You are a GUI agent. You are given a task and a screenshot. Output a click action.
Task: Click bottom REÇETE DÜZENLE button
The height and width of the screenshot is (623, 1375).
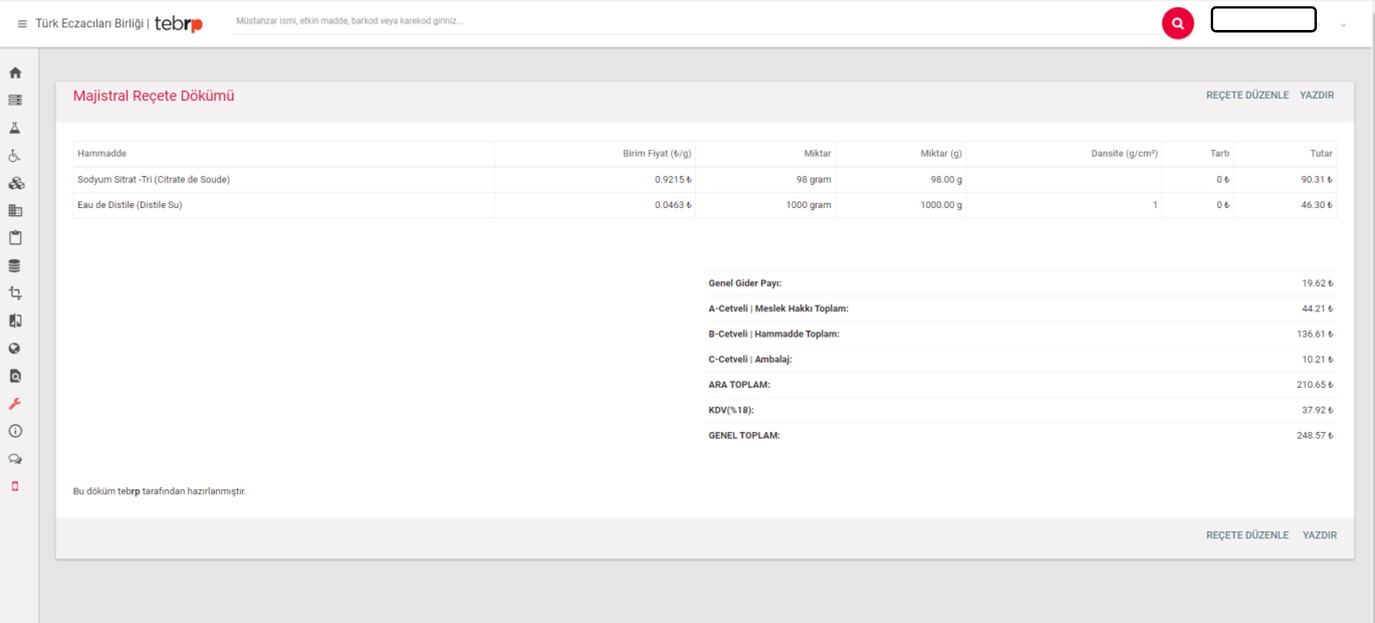(1247, 535)
